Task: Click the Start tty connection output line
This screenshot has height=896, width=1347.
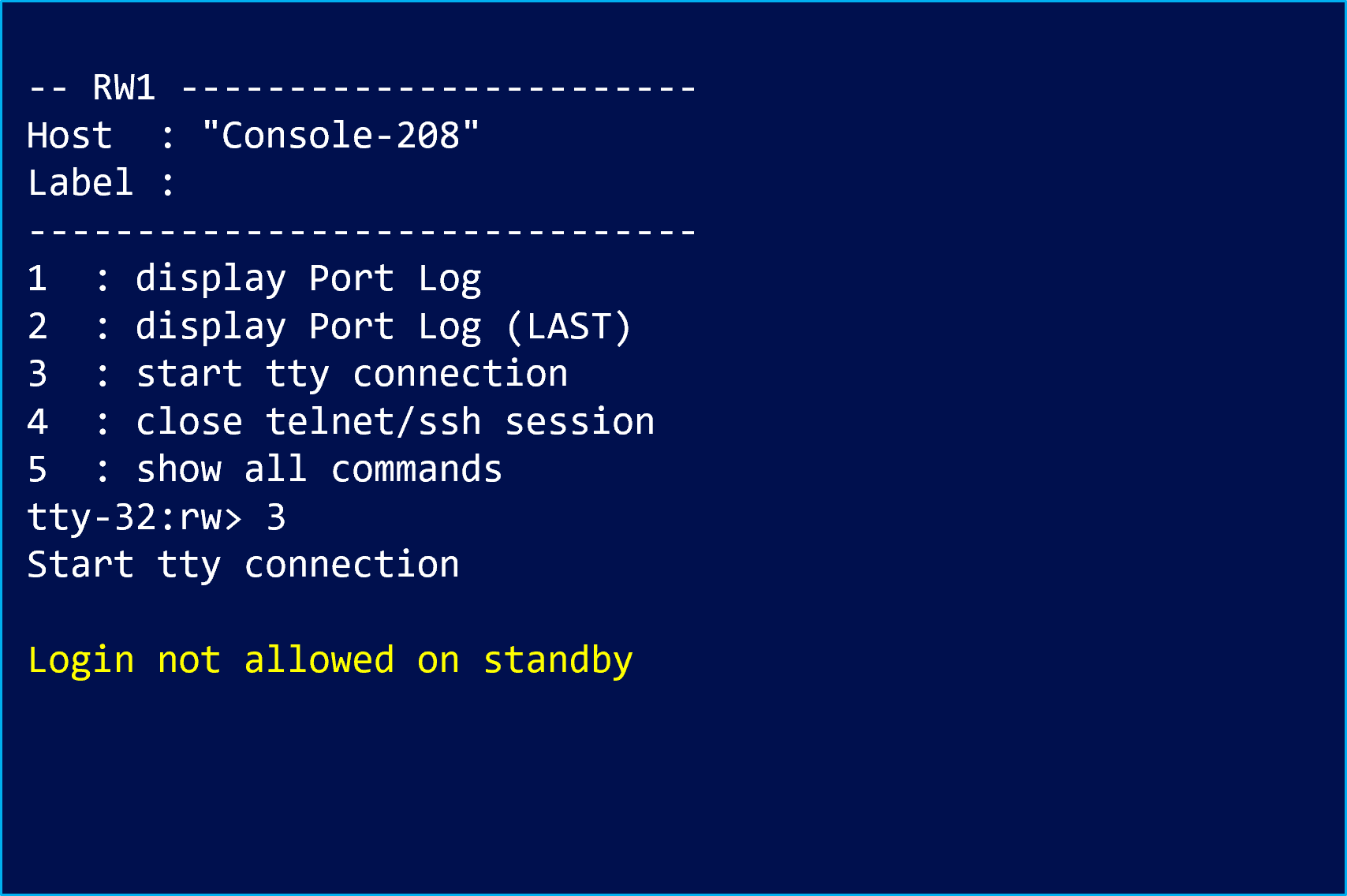Action: pyautogui.click(x=243, y=565)
